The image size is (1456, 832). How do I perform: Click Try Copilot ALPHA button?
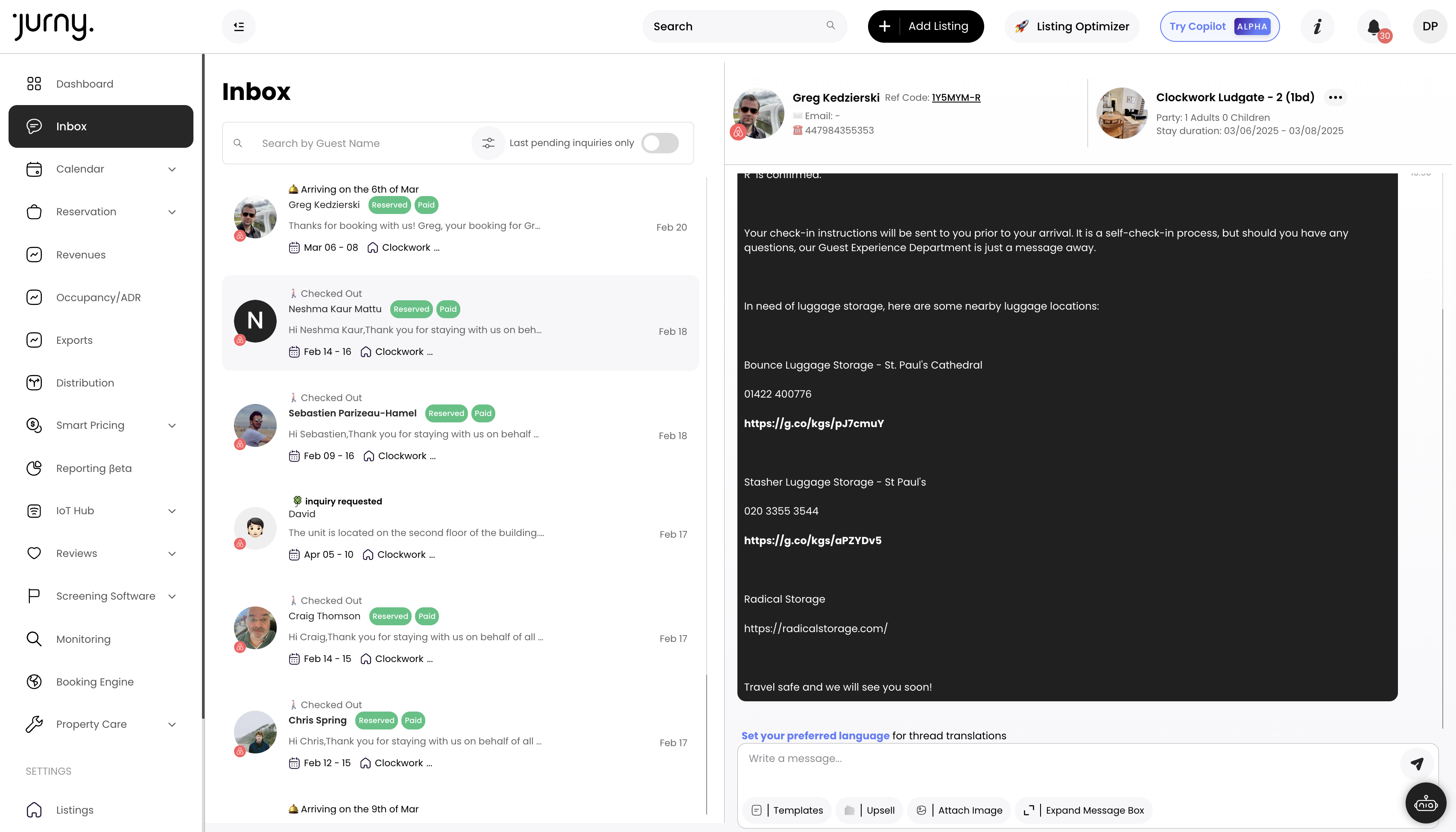coord(1219,26)
